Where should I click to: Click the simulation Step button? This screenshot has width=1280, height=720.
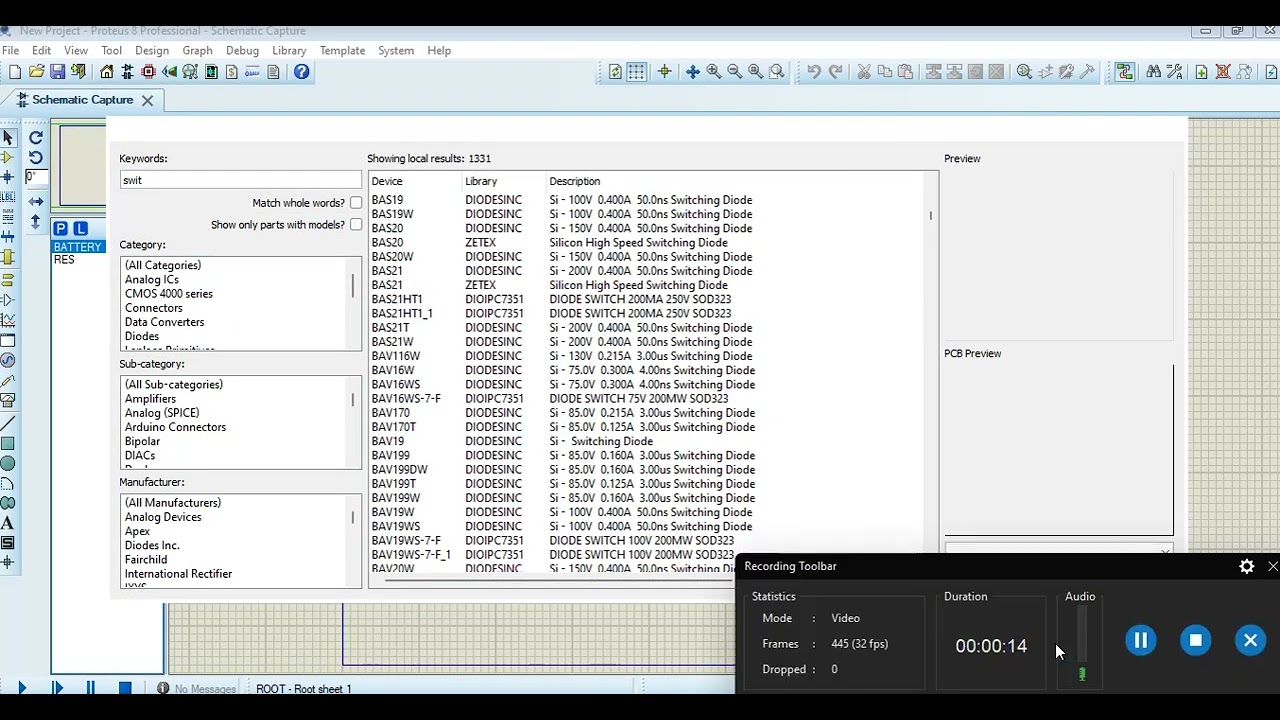(56, 688)
